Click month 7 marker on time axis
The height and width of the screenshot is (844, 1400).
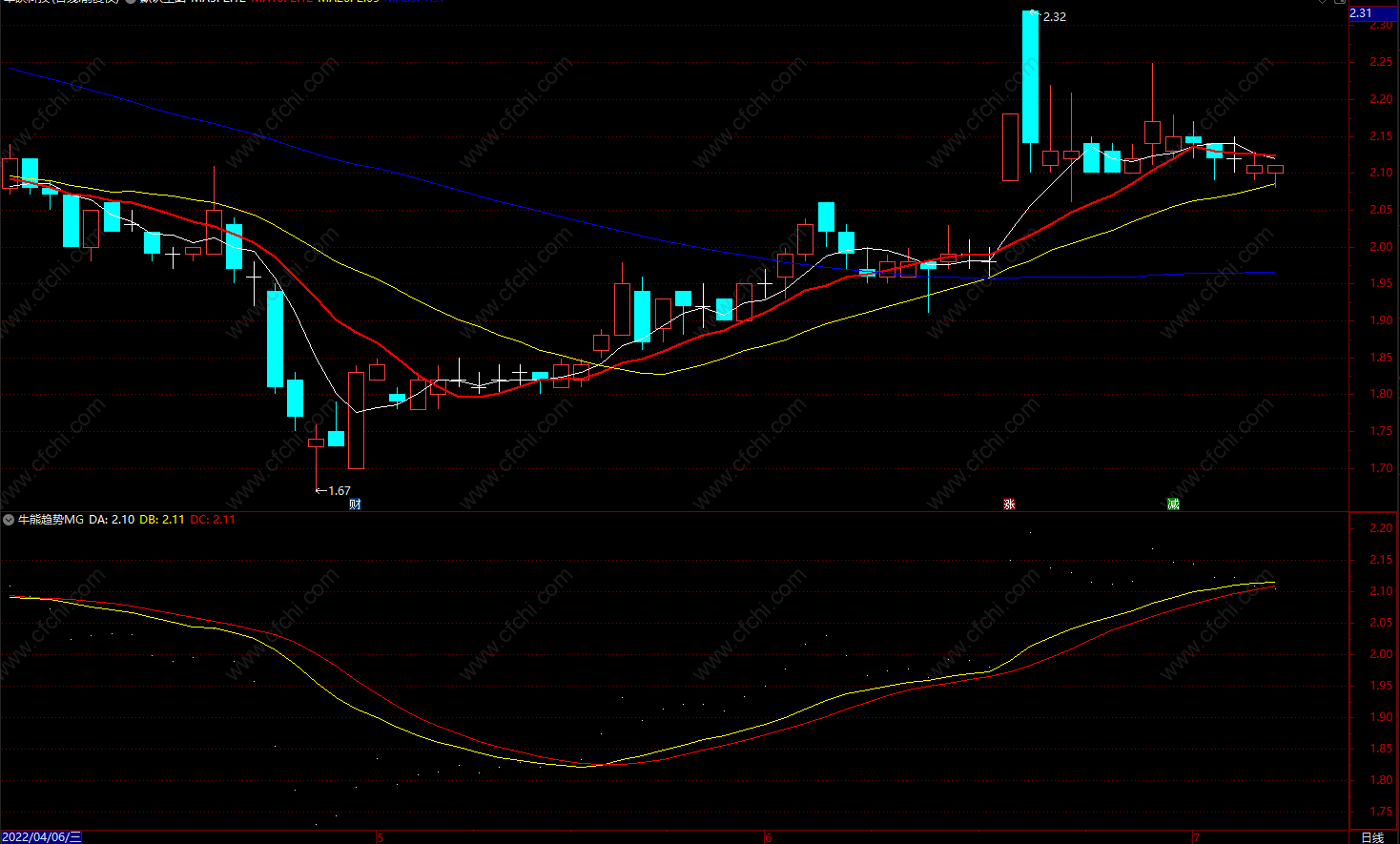1196,838
